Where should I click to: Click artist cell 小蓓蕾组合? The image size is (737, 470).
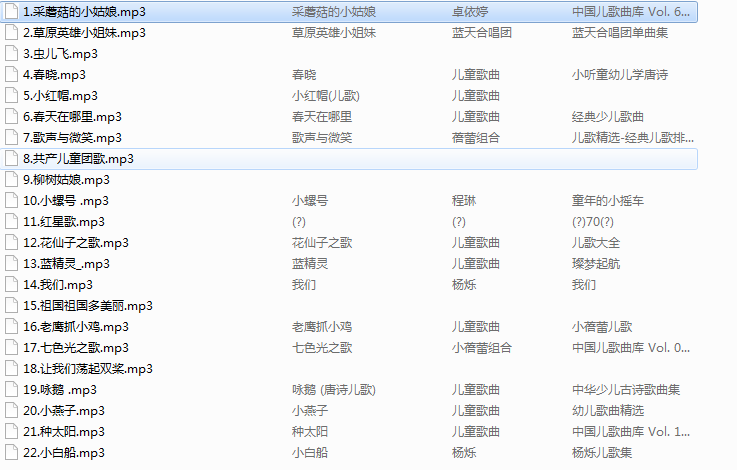pyautogui.click(x=482, y=348)
